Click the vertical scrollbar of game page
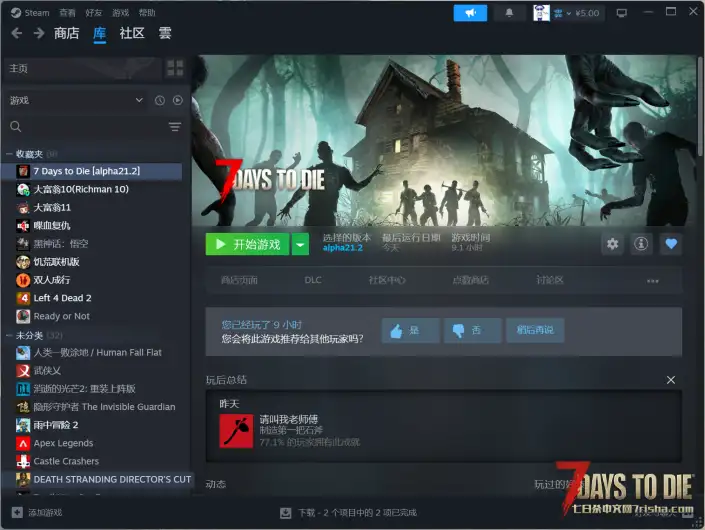The image size is (705, 530). 701,108
